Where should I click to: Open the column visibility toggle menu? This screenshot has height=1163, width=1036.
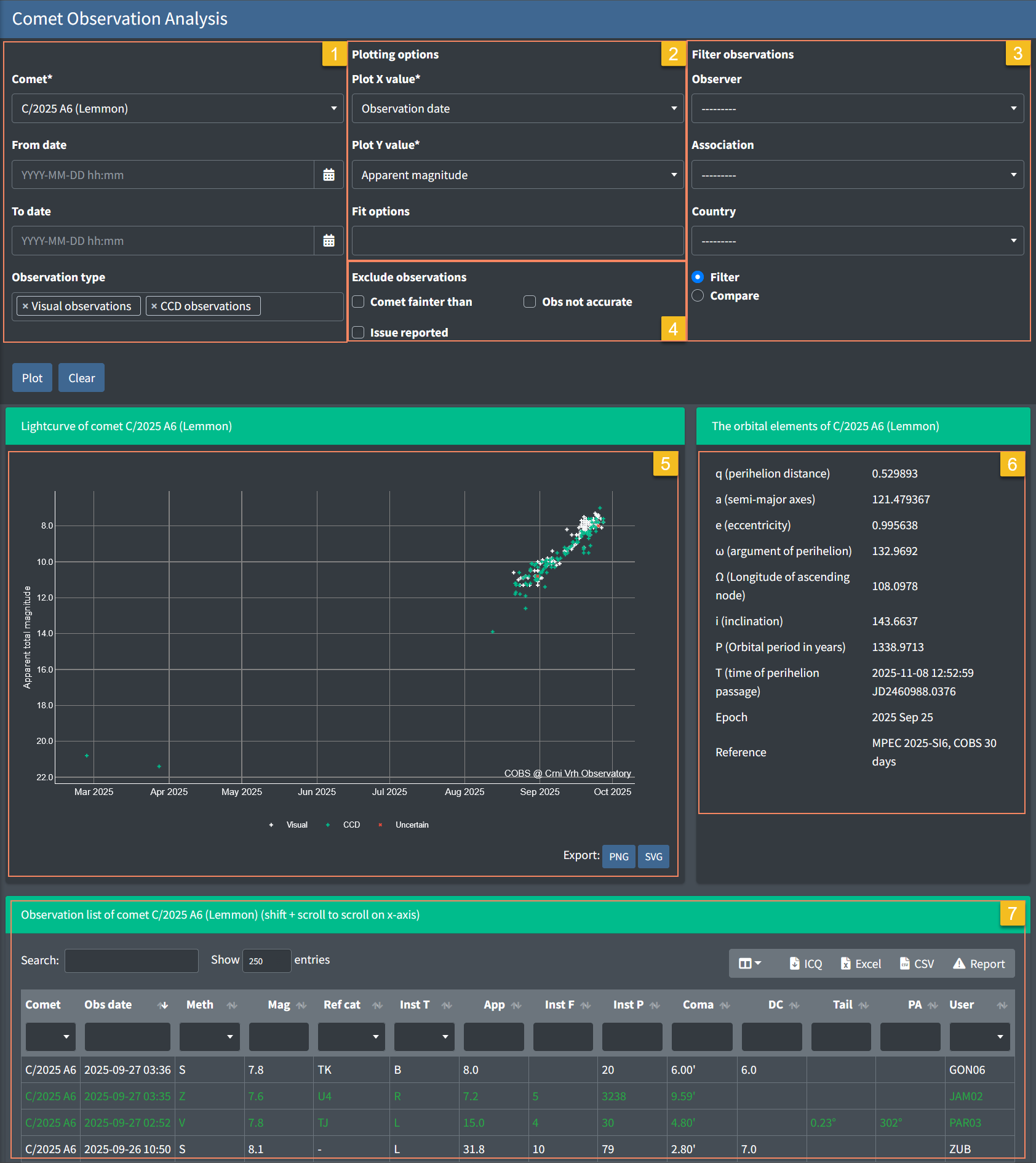[749, 964]
